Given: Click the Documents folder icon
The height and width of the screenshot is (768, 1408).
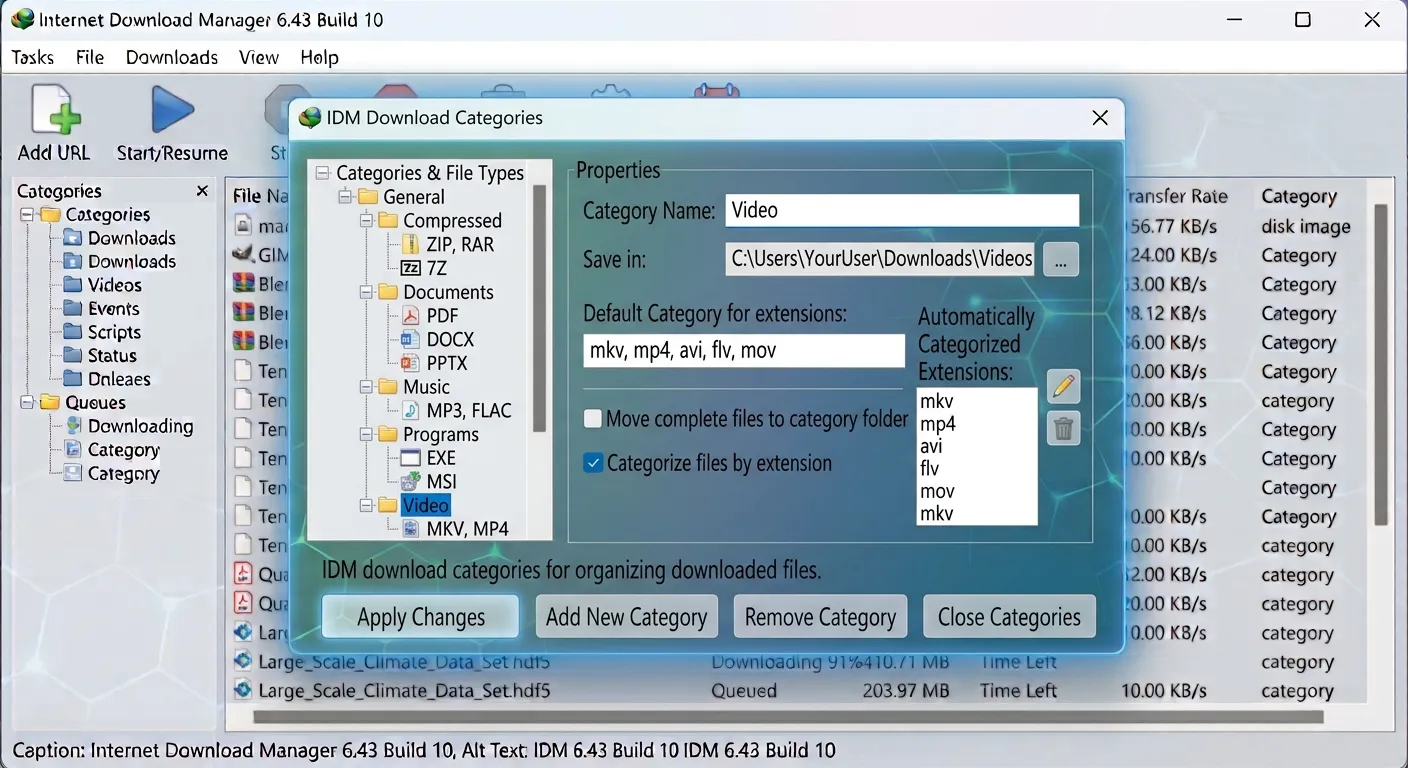Looking at the screenshot, I should point(388,293).
